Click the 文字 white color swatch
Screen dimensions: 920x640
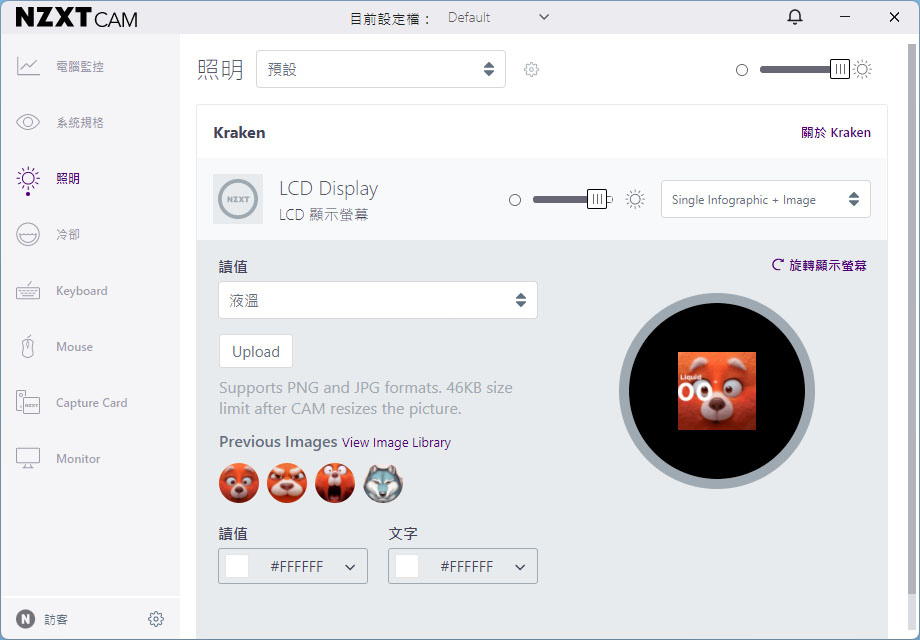coord(407,566)
